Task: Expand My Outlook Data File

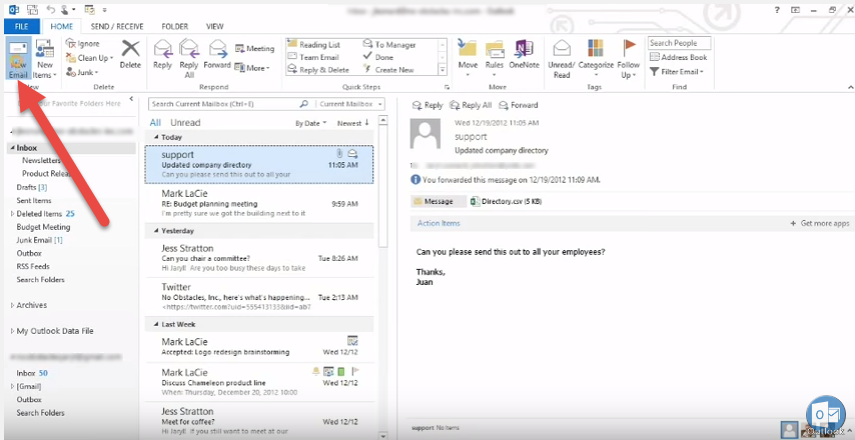Action: click(13, 331)
